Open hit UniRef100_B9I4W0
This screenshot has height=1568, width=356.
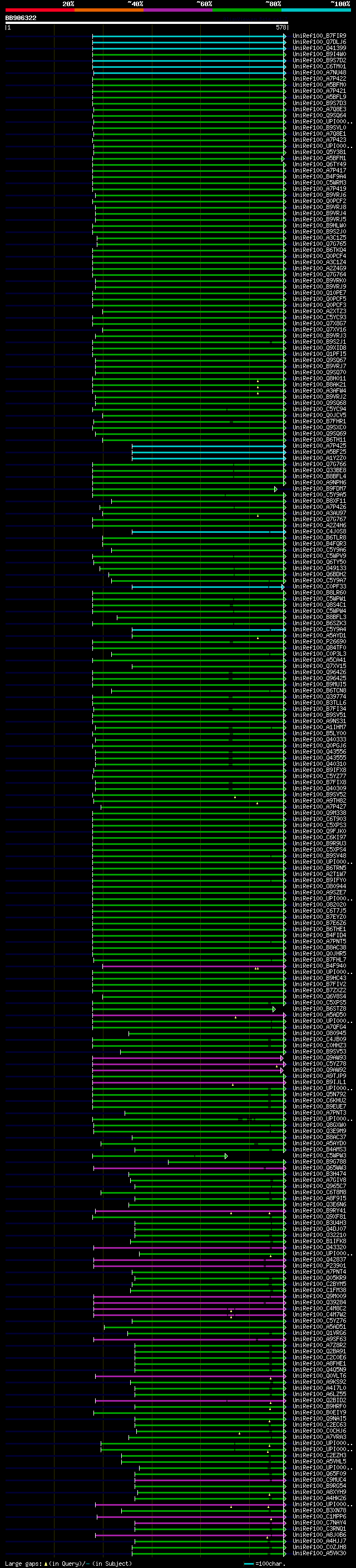(x=319, y=54)
